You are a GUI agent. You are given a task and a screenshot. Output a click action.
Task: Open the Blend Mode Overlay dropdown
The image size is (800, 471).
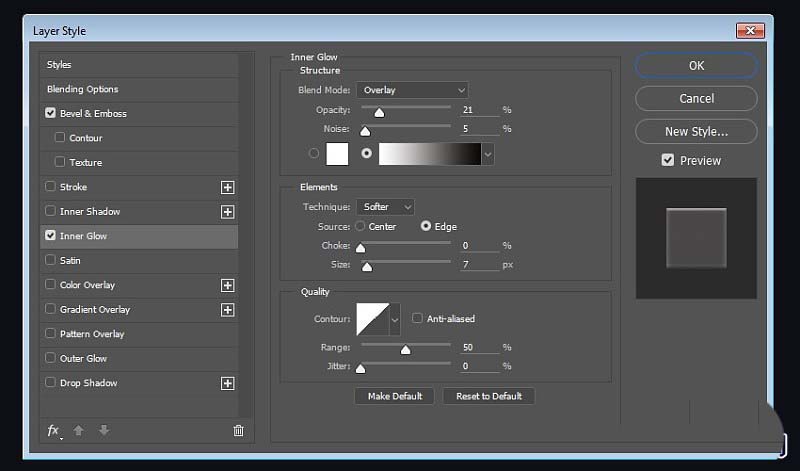[412, 90]
